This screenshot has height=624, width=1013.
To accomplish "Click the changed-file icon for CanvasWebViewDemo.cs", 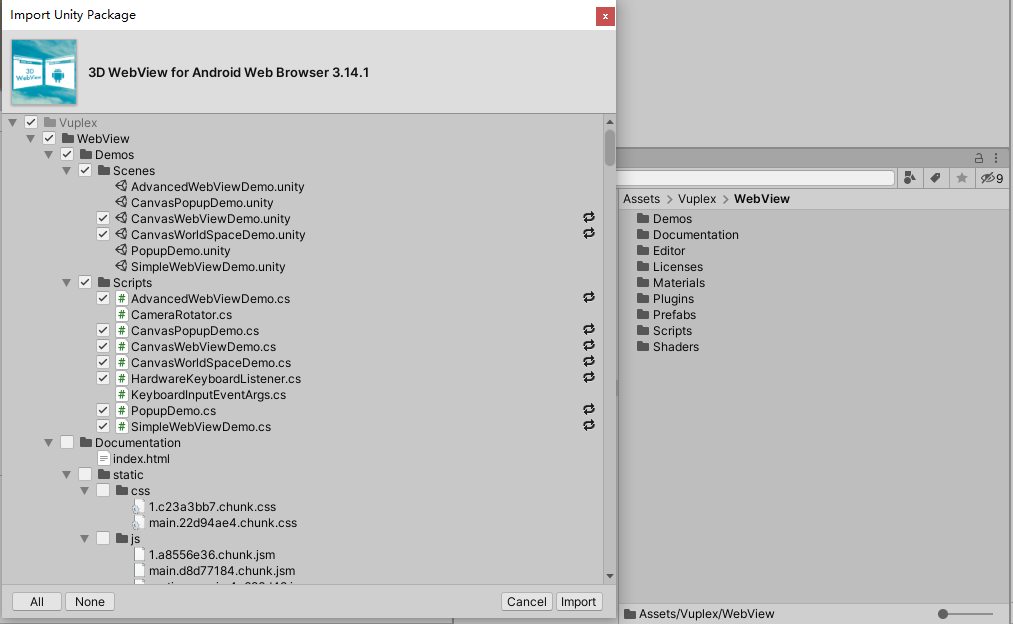I will coord(589,346).
